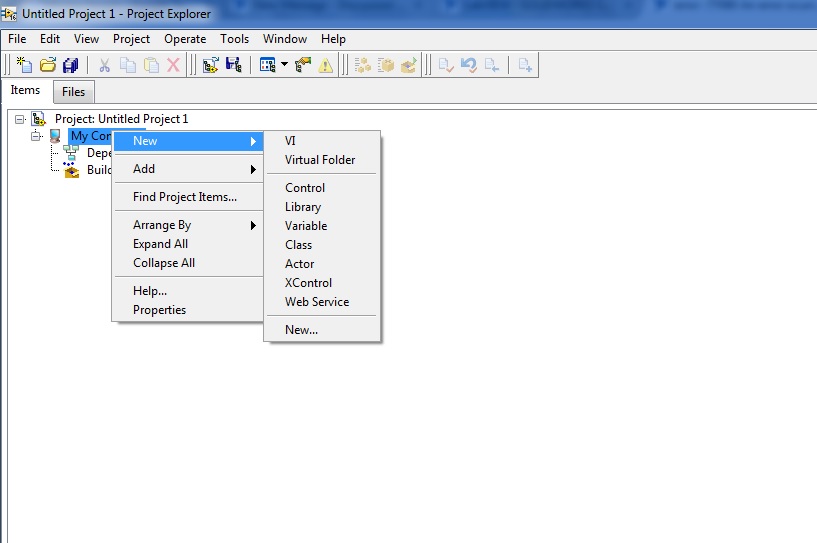Click the Undo Checkout arrow icon
This screenshot has height=543, width=817.
pyautogui.click(x=468, y=65)
